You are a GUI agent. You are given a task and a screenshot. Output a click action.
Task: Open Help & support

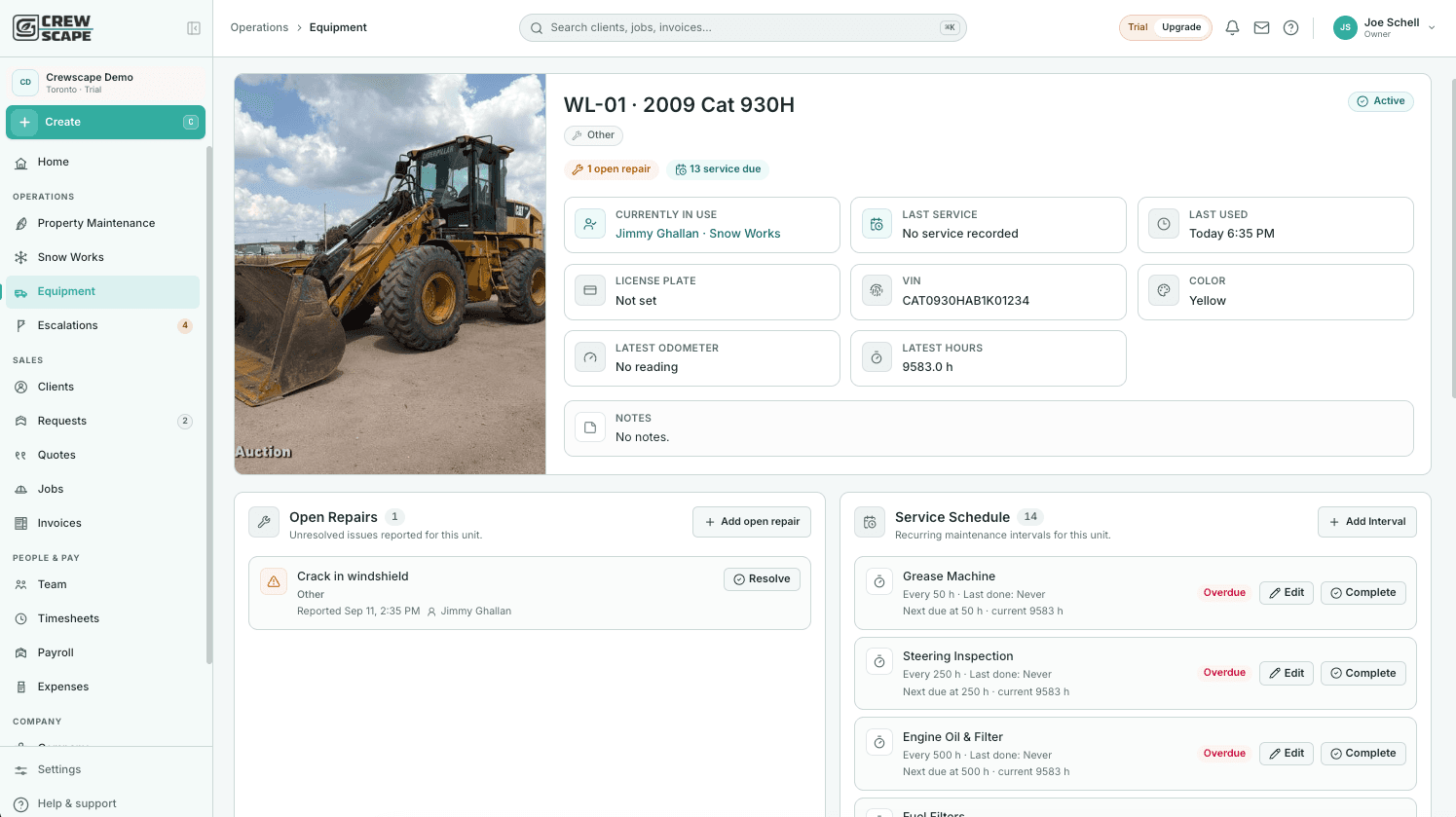click(x=102, y=803)
